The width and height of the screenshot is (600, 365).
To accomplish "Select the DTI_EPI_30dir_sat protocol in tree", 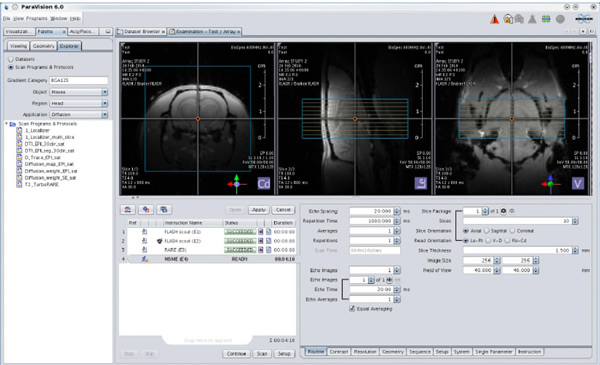I will point(44,144).
